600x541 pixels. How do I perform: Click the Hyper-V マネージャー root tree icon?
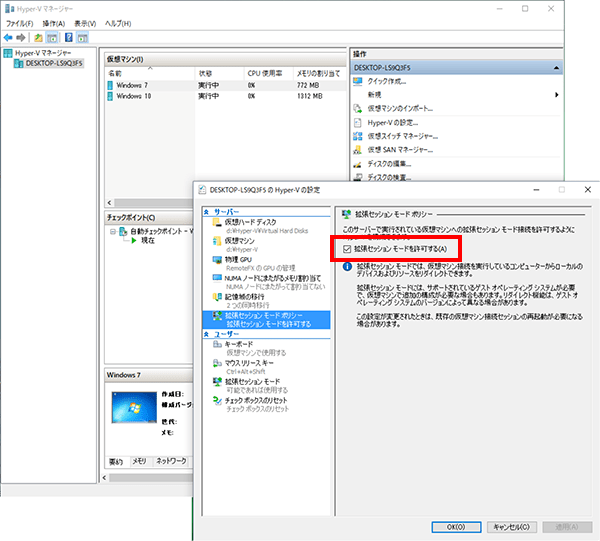pos(8,53)
